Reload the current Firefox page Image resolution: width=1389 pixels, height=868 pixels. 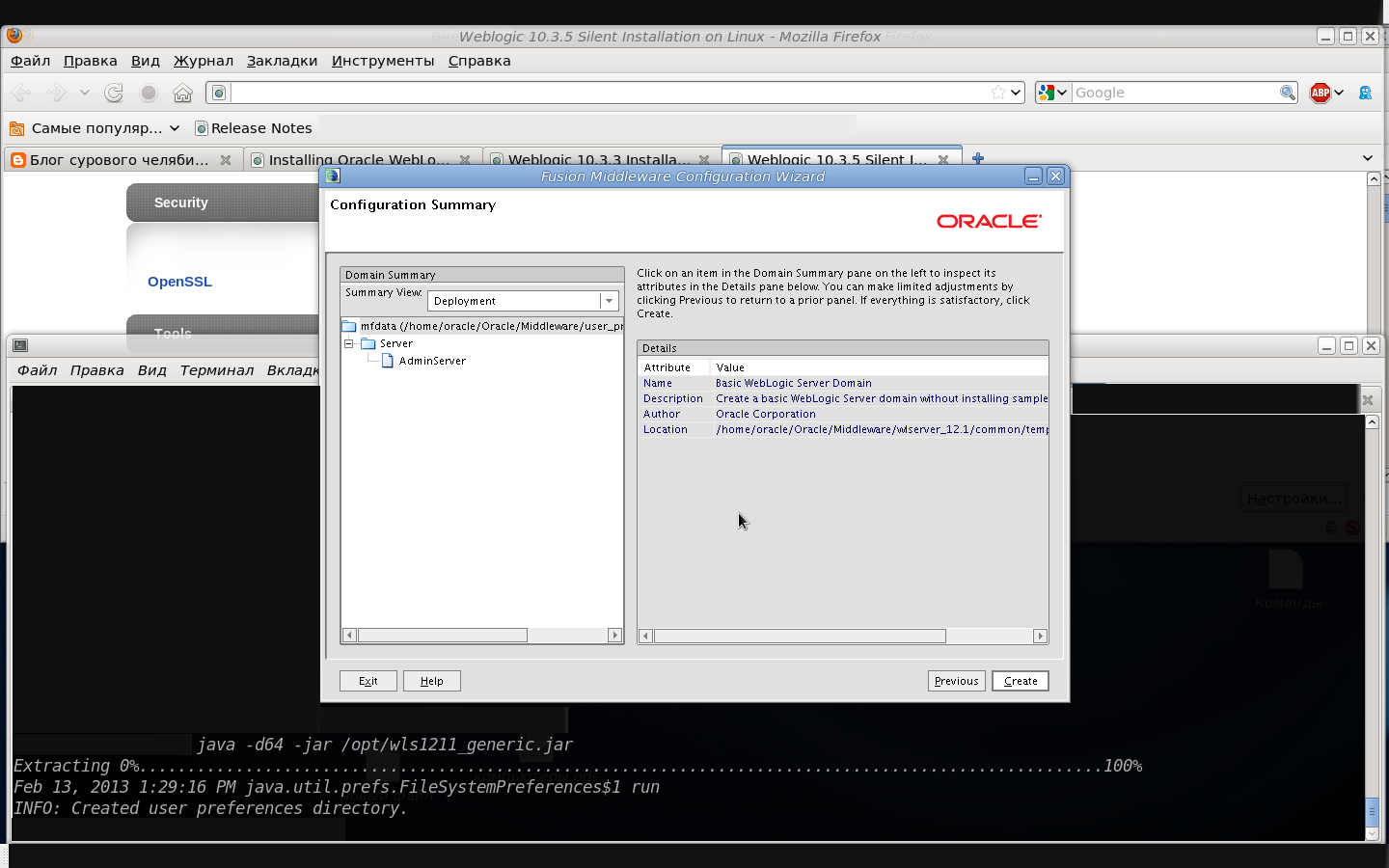click(x=114, y=93)
